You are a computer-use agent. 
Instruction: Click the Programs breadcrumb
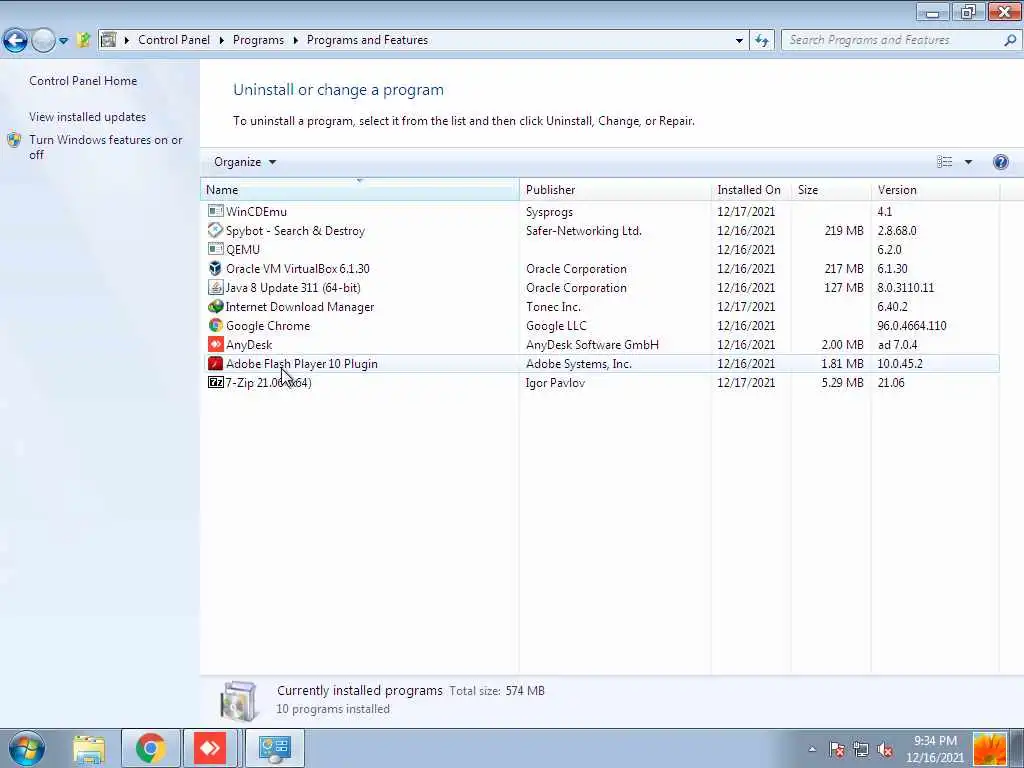coord(258,40)
